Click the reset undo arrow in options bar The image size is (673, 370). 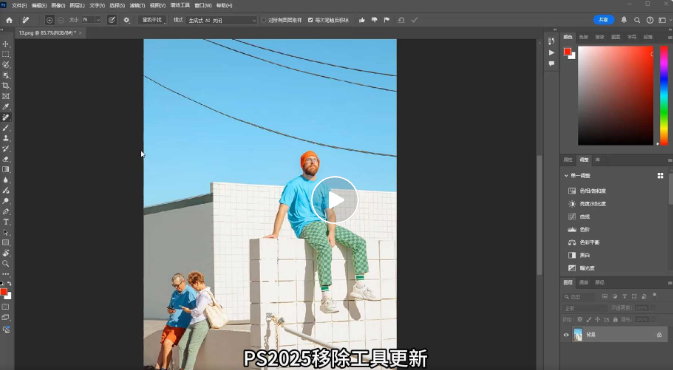click(x=401, y=20)
